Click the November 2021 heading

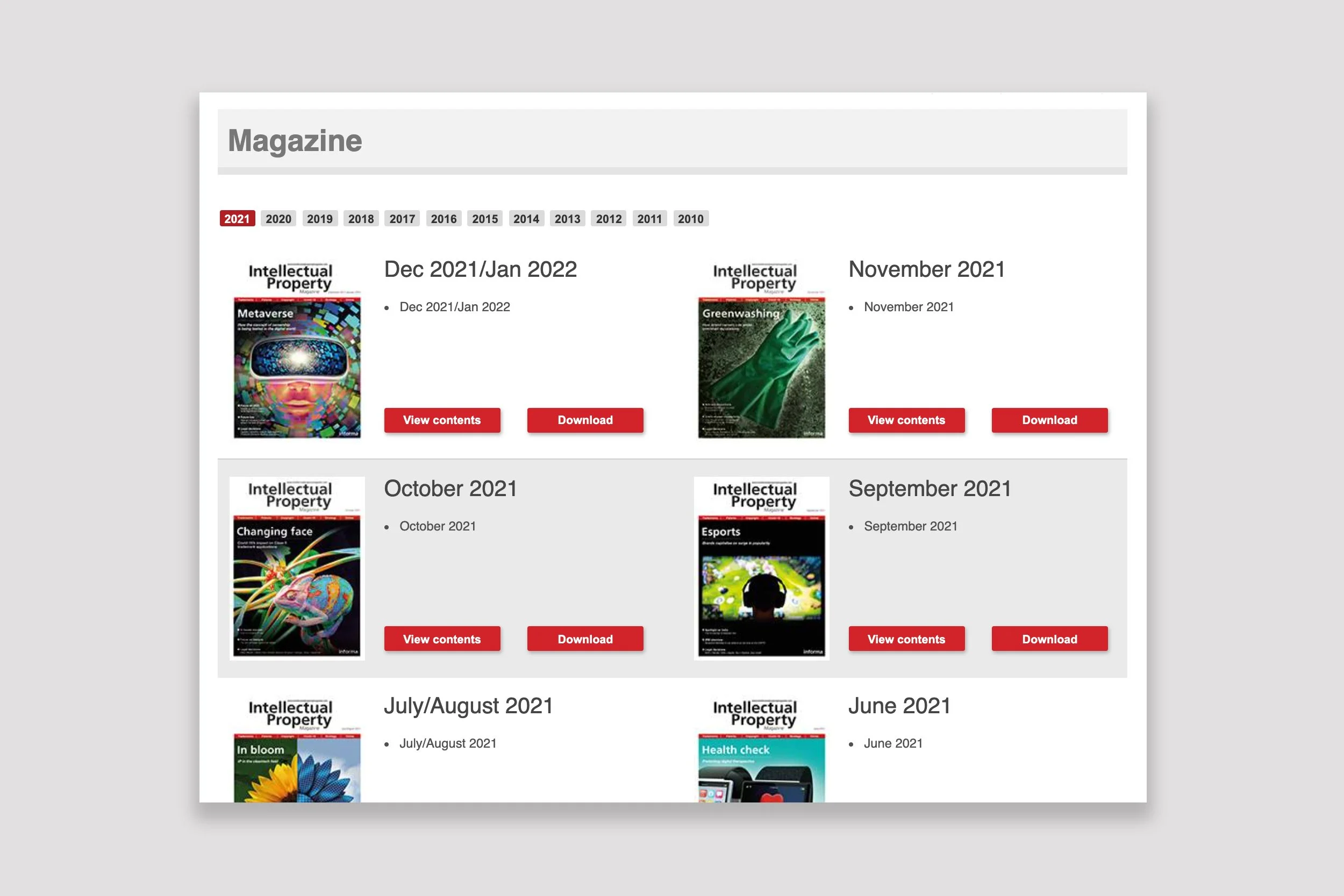pyautogui.click(x=927, y=269)
